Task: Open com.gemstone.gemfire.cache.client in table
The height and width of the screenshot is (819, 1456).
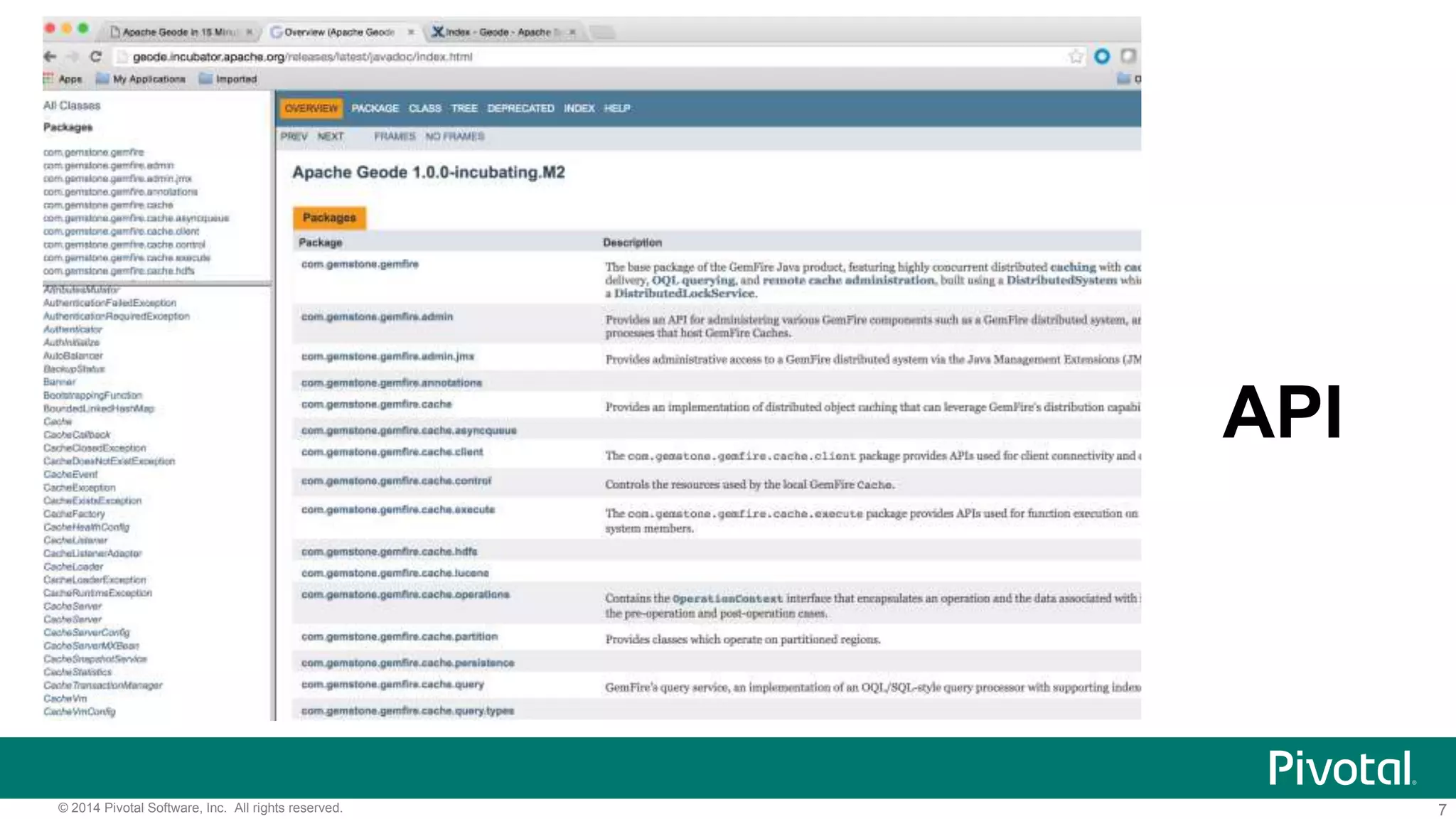Action: 392,451
